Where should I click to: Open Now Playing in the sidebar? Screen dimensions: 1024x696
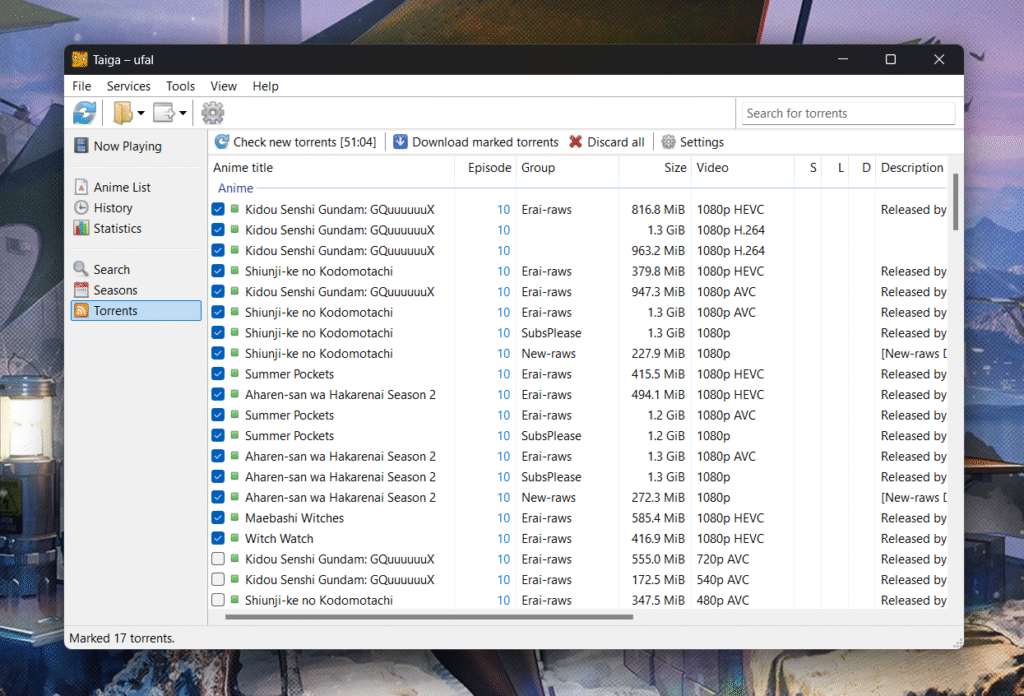[136, 146]
